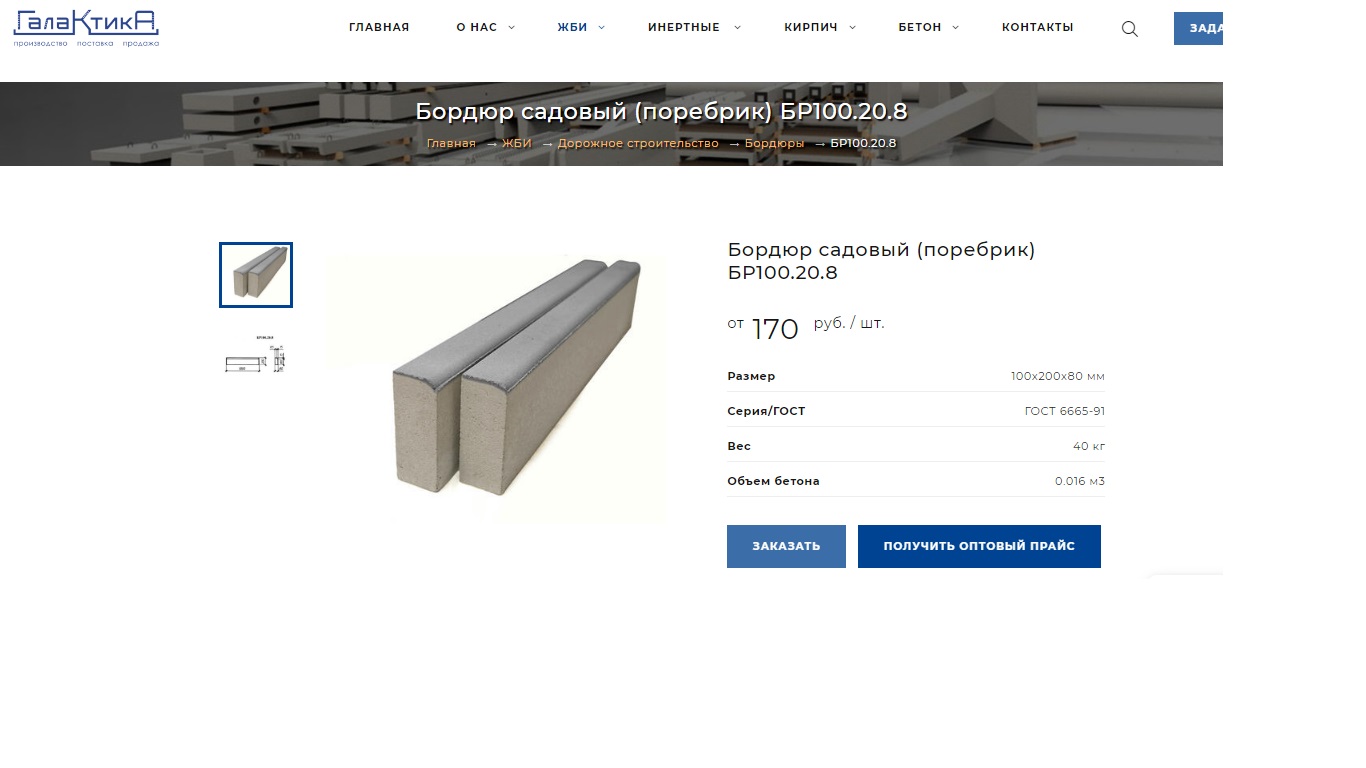Expand the О НАС dropdown arrow
This screenshot has width=1366, height=768.
(512, 28)
